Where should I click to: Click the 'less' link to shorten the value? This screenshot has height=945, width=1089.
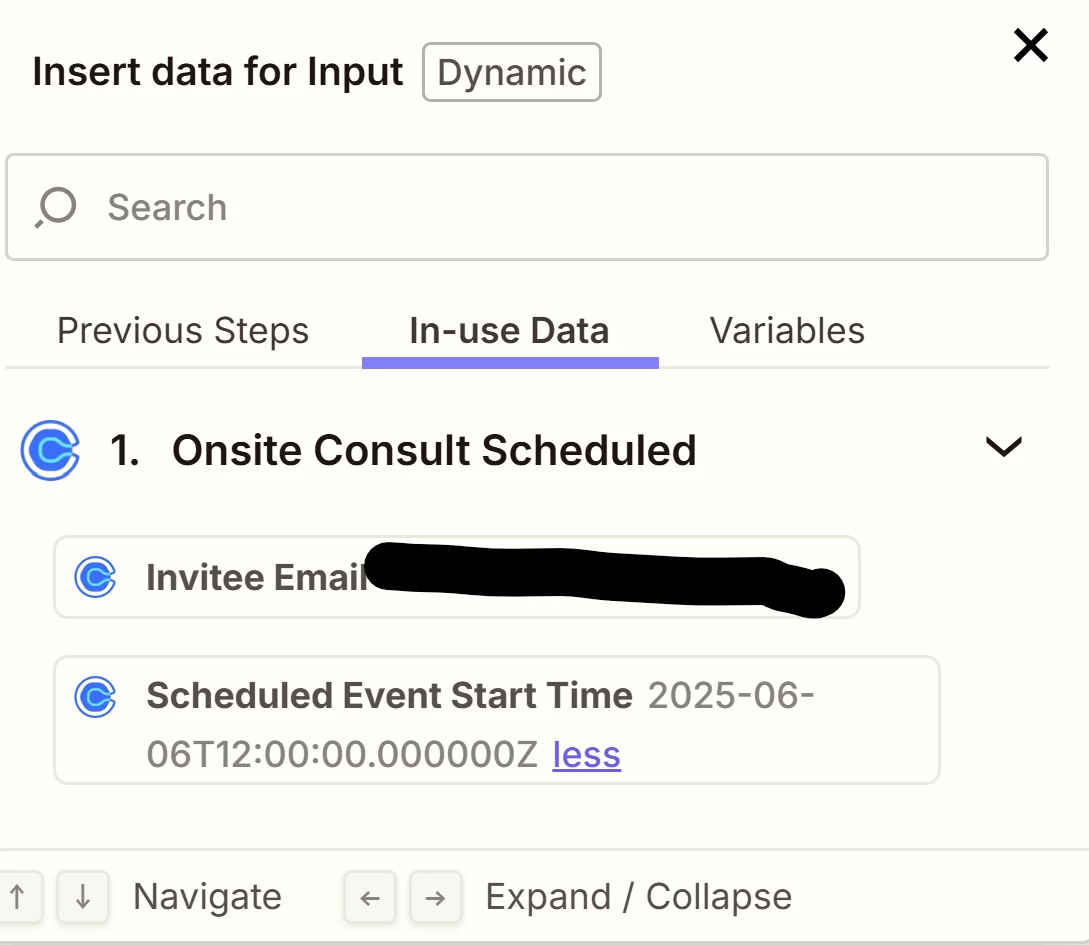pyautogui.click(x=586, y=755)
